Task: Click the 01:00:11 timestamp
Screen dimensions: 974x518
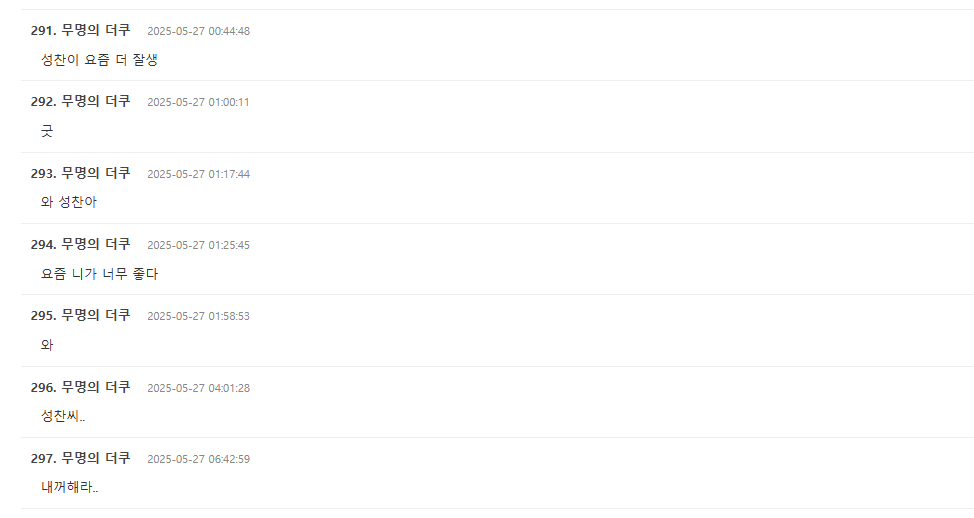Action: coord(198,102)
